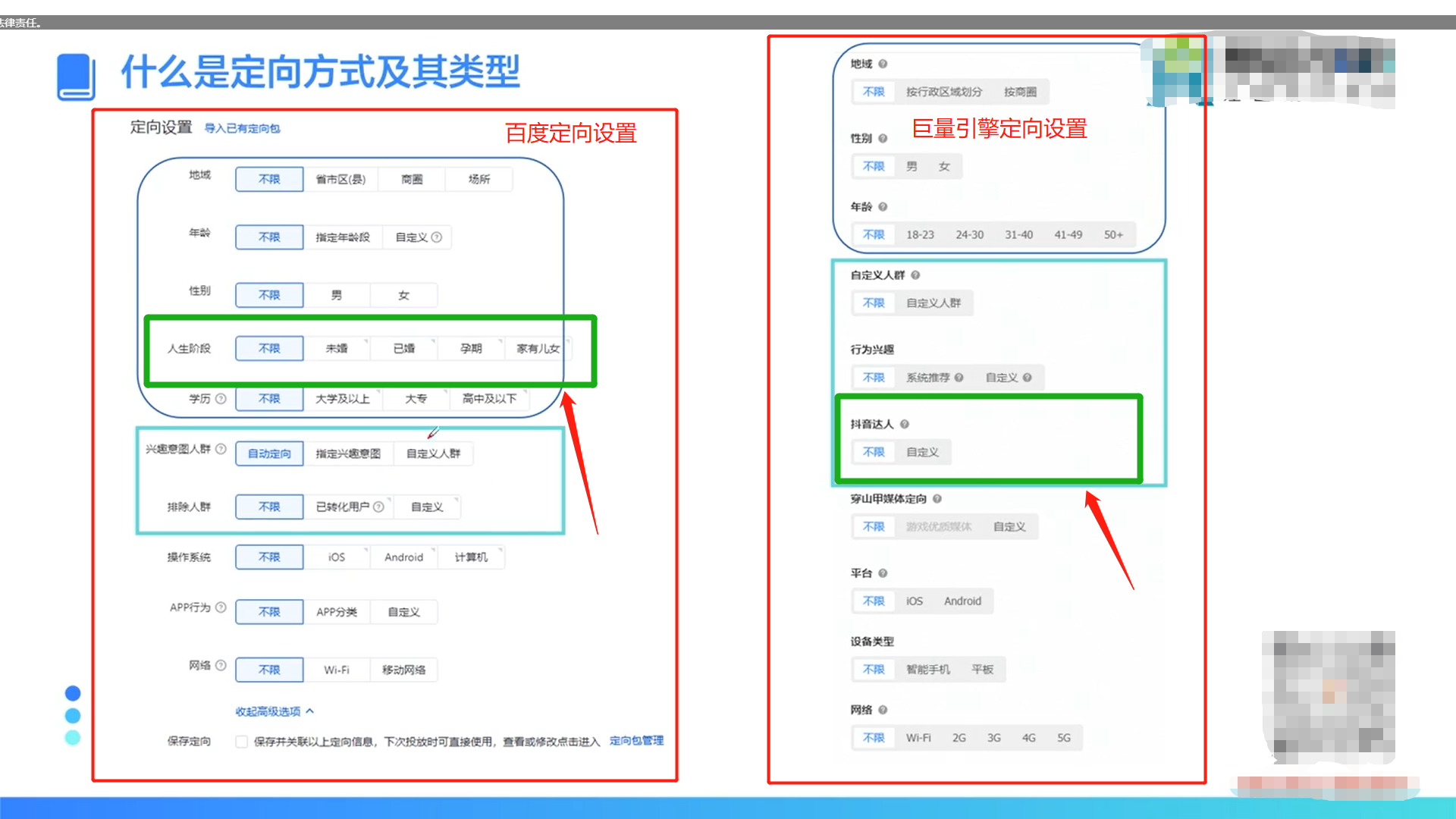Select 家有儿女 life stage option
1456x819 pixels.
pos(538,349)
